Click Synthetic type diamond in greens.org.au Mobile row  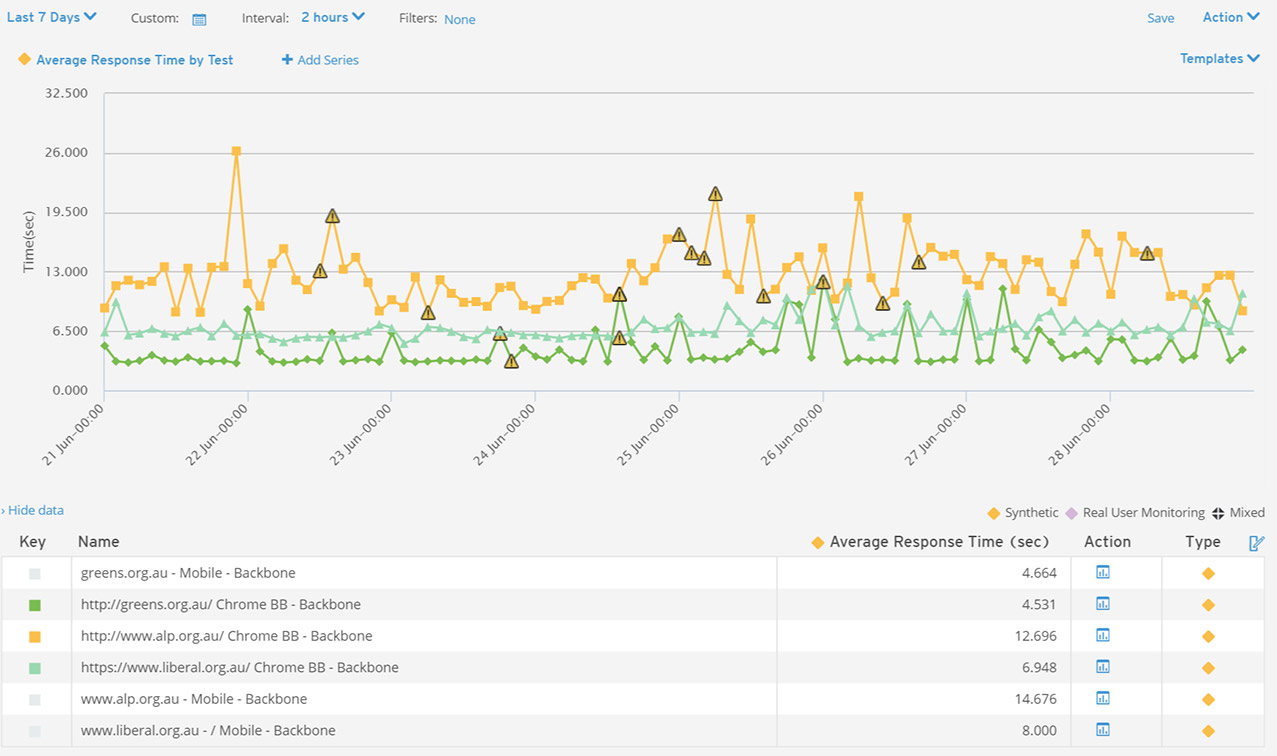(1208, 574)
